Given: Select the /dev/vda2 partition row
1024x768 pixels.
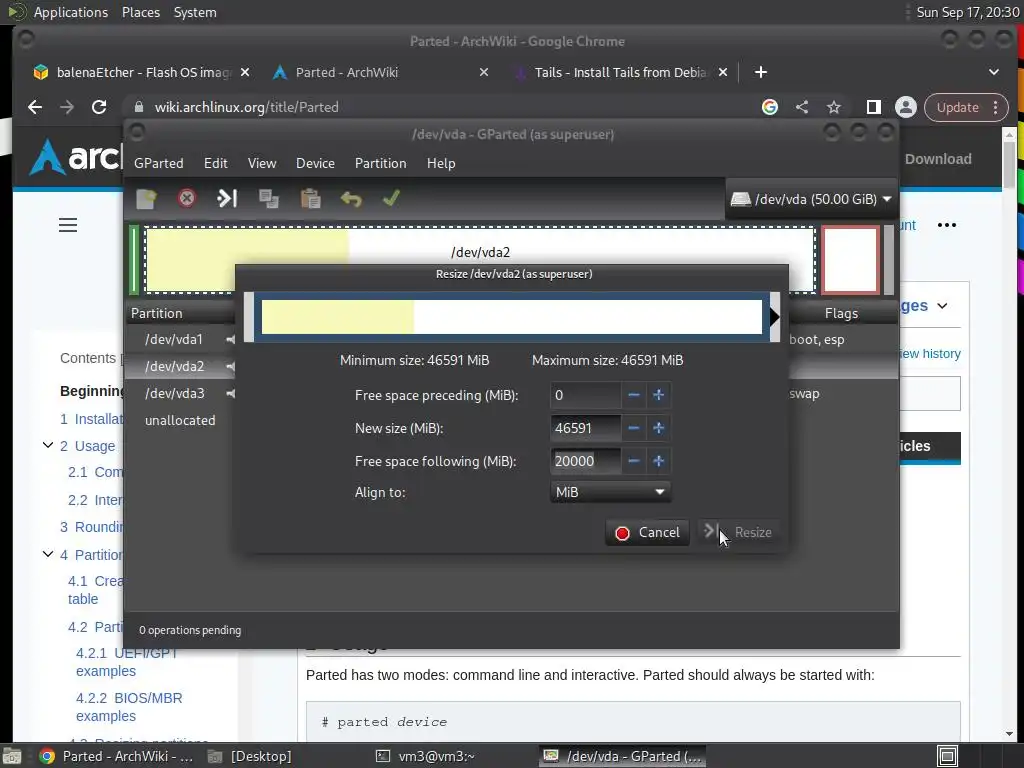Looking at the screenshot, I should click(x=180, y=366).
